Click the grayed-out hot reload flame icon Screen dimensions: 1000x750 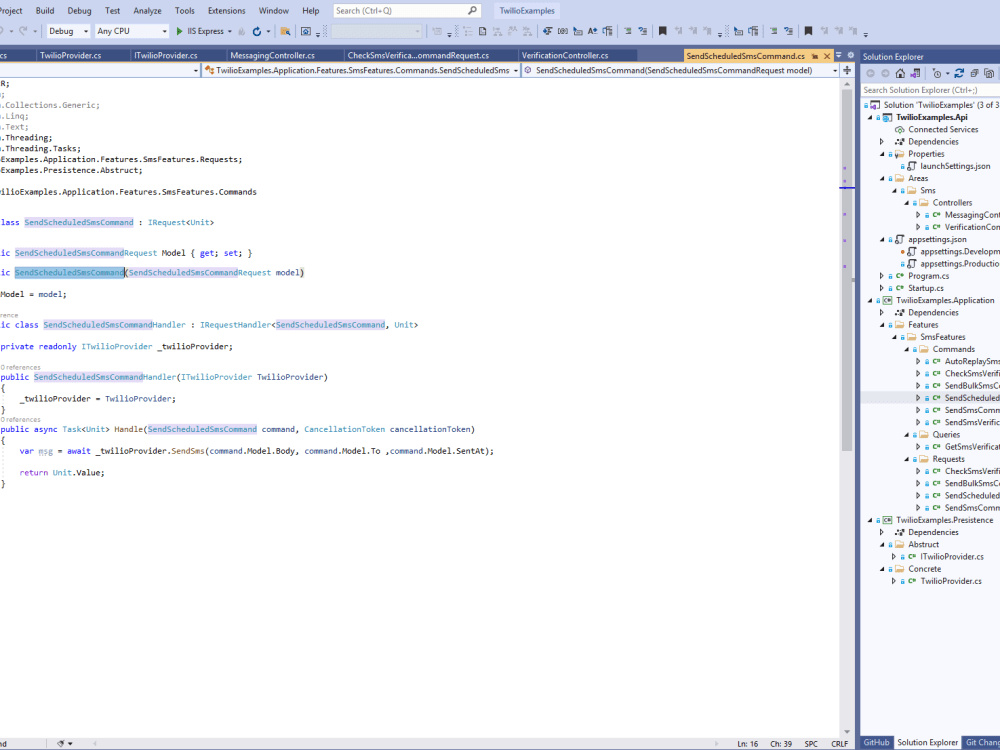(x=242, y=31)
